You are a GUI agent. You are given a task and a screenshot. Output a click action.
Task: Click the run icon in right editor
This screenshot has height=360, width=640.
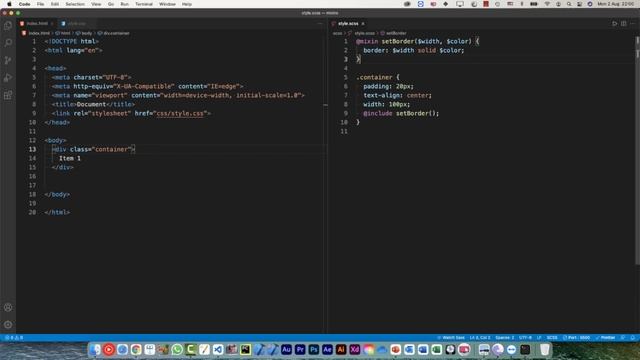(x=614, y=24)
